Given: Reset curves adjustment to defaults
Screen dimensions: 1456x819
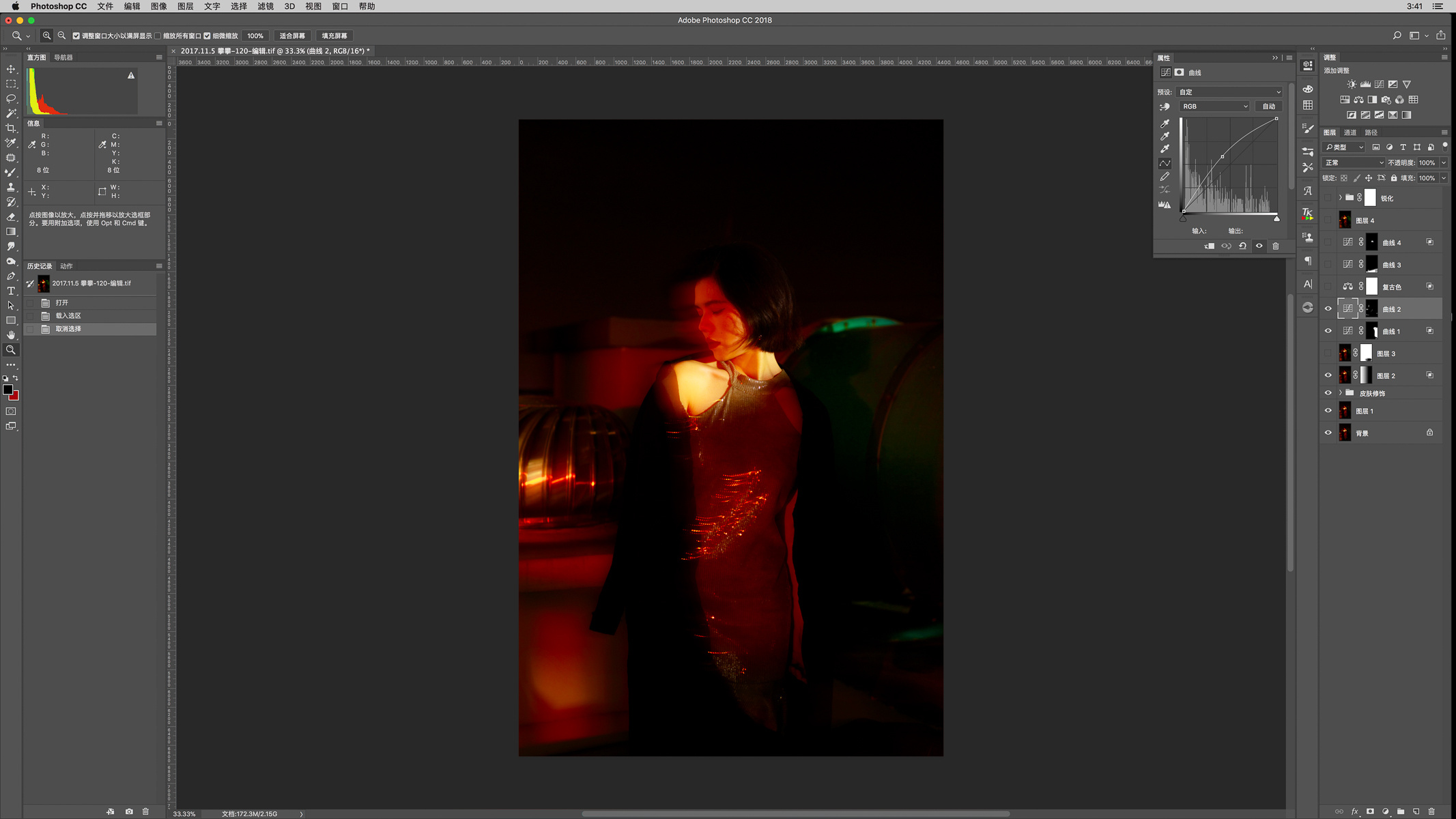Looking at the screenshot, I should pos(1242,246).
